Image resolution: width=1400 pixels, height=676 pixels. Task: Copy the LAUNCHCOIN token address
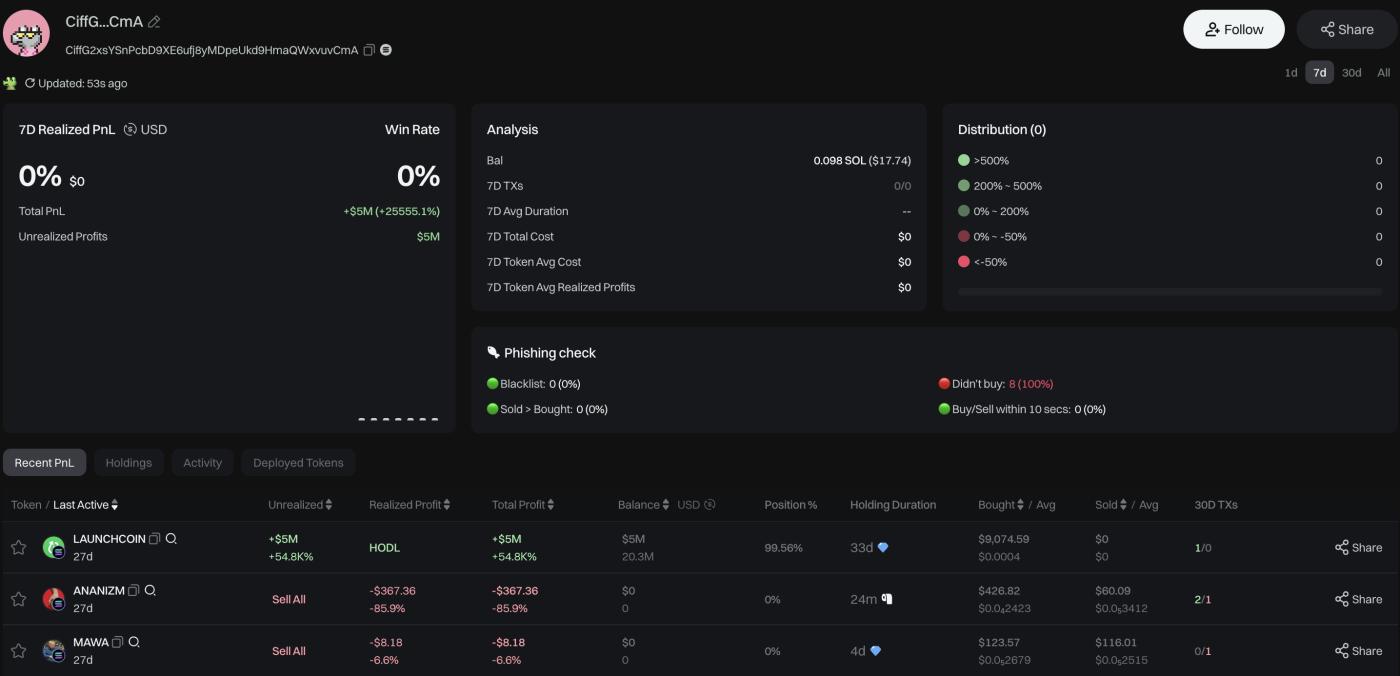[154, 539]
